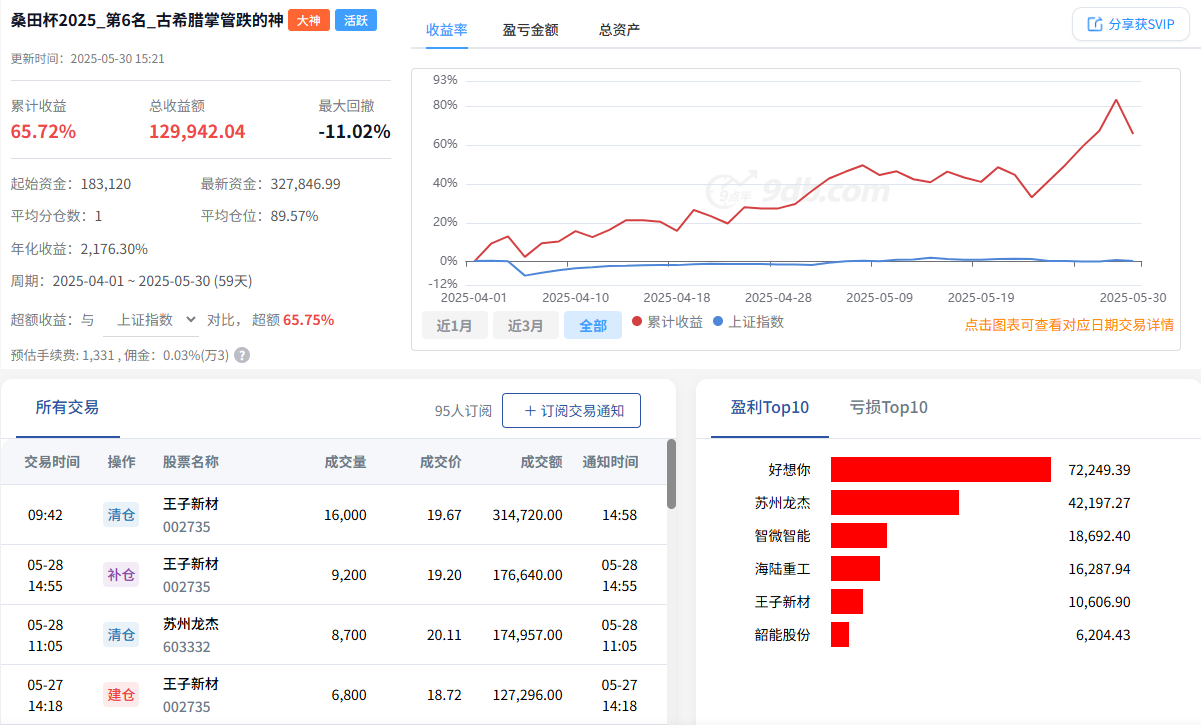The height and width of the screenshot is (725, 1201).
Task: Click the 活跃 badge
Action: [x=355, y=20]
